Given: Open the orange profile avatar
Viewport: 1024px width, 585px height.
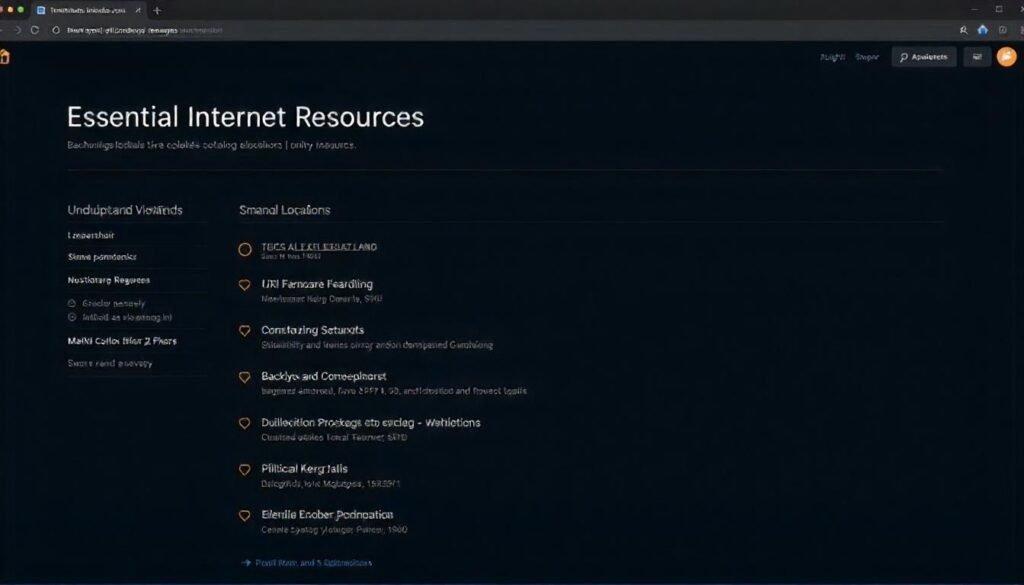Looking at the screenshot, I should pyautogui.click(x=1006, y=57).
